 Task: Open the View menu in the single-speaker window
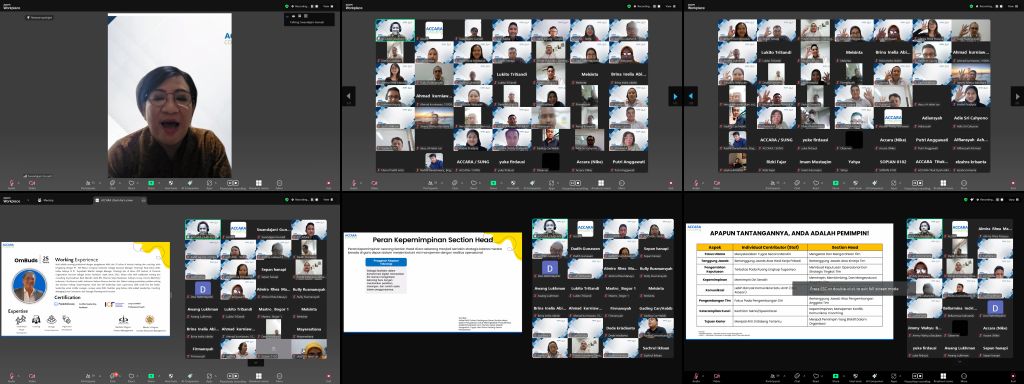point(328,7)
